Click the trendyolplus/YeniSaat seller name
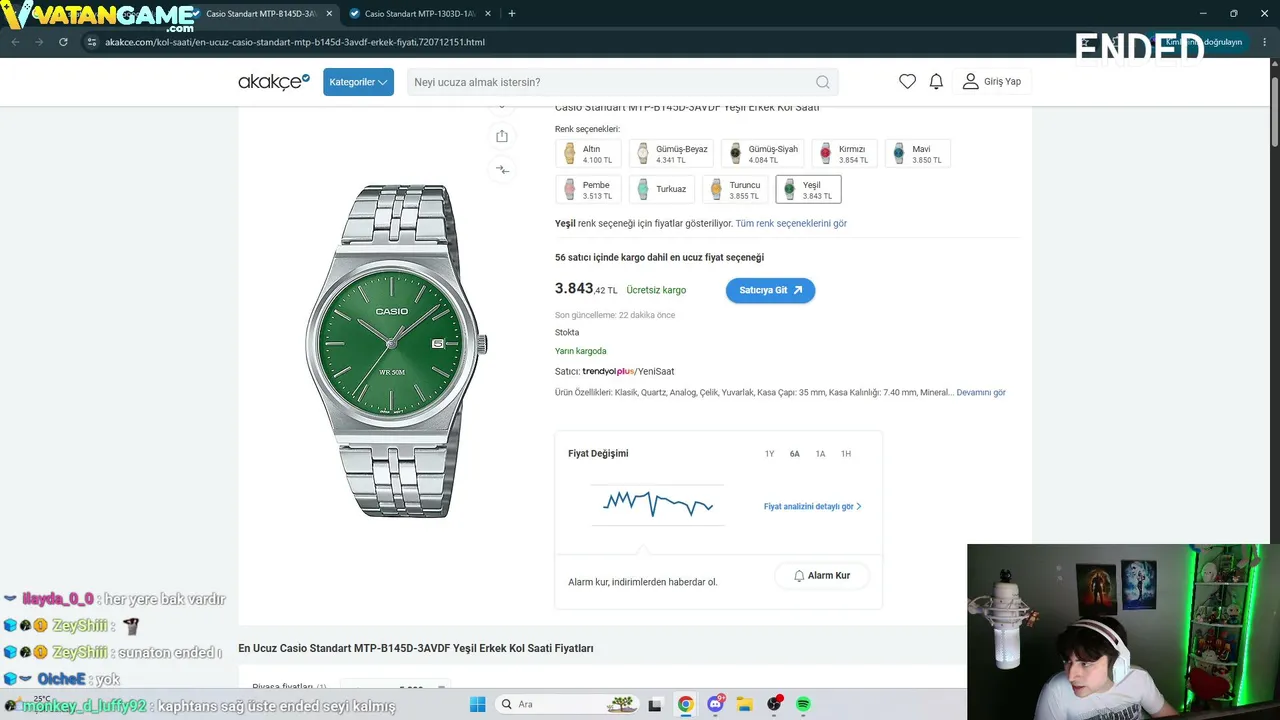1280x720 pixels. pos(628,372)
